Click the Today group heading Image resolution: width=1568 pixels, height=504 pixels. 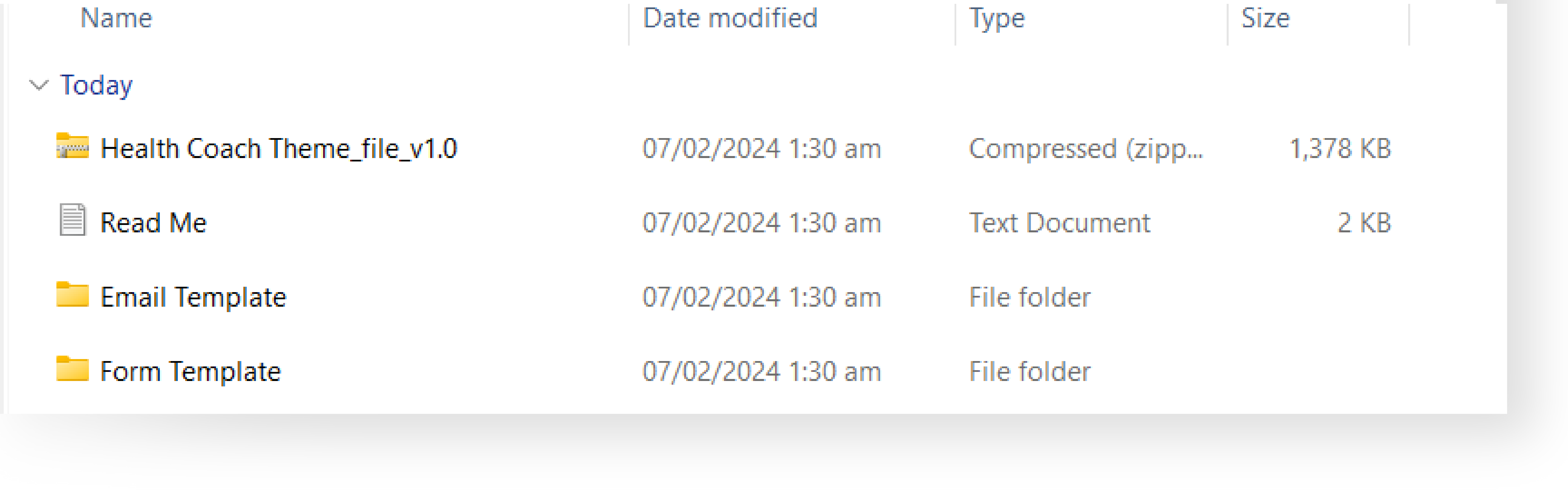click(96, 85)
